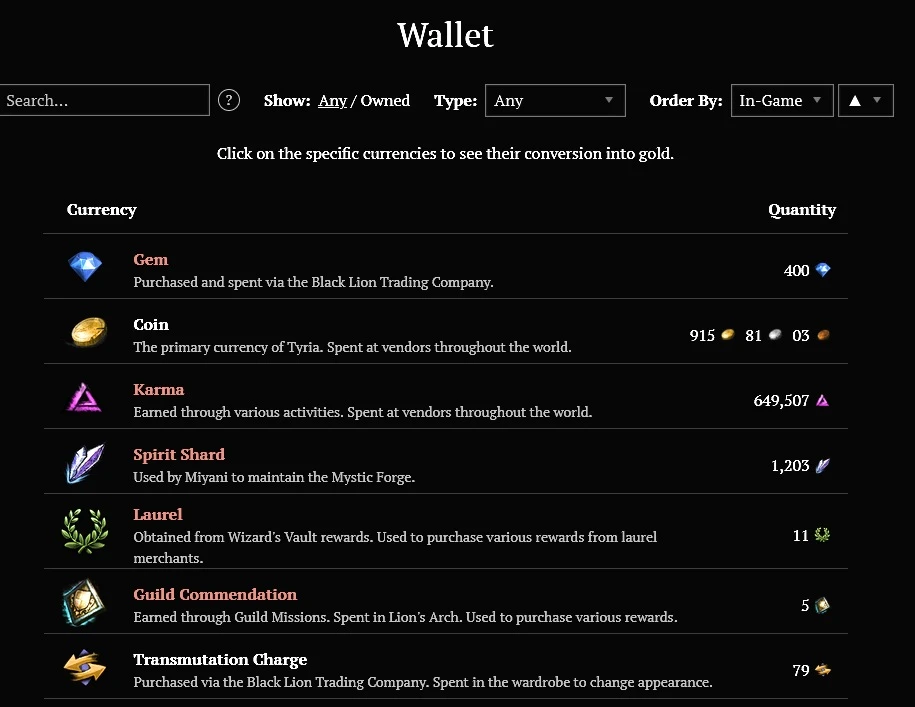Click the gold Coin currency icon

pos(85,332)
